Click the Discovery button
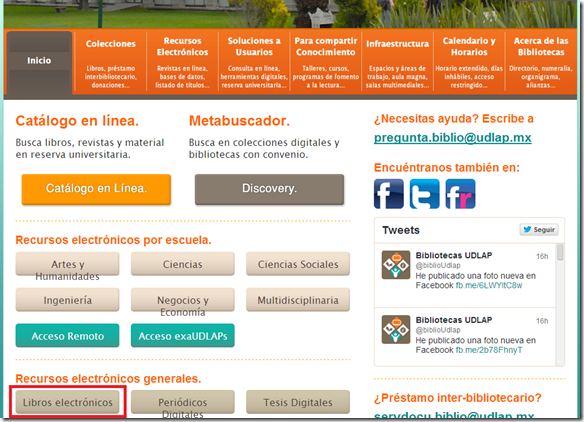Viewport: 584px width, 422px height. tap(269, 189)
